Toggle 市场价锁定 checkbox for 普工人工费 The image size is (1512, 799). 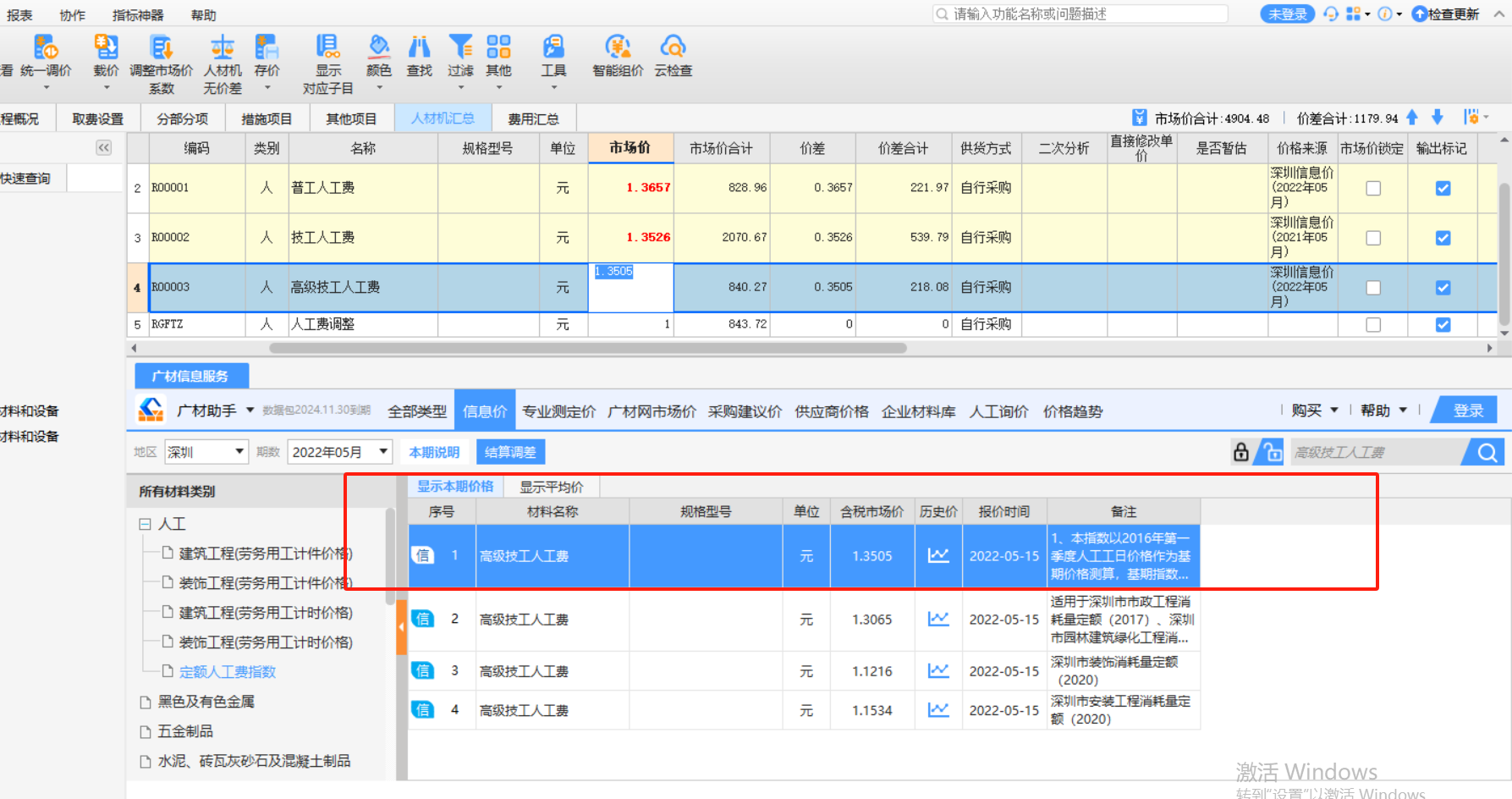(1373, 188)
